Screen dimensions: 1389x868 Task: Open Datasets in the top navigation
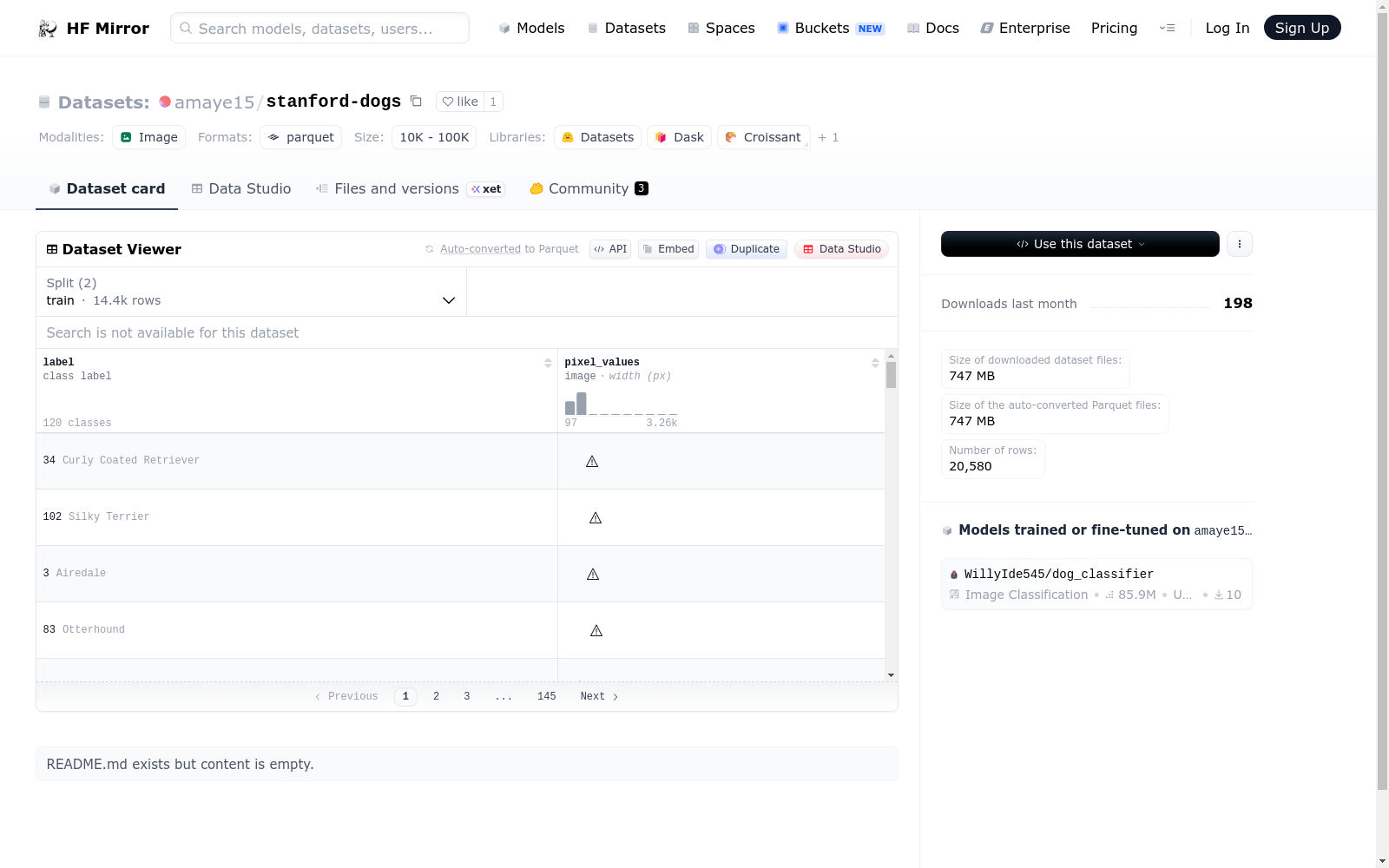(x=627, y=28)
